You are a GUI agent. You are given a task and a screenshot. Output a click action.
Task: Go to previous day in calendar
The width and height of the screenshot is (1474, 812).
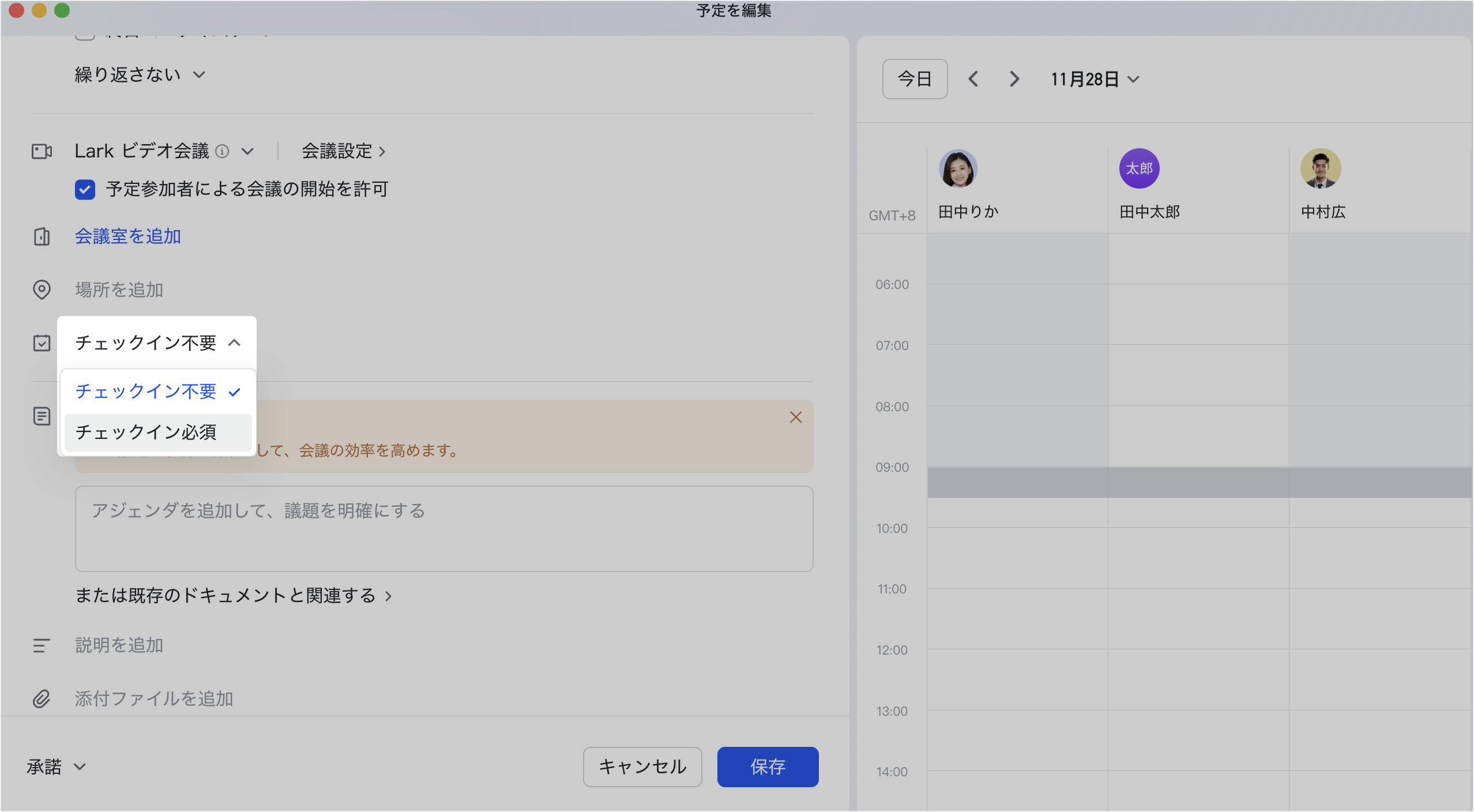coord(973,79)
